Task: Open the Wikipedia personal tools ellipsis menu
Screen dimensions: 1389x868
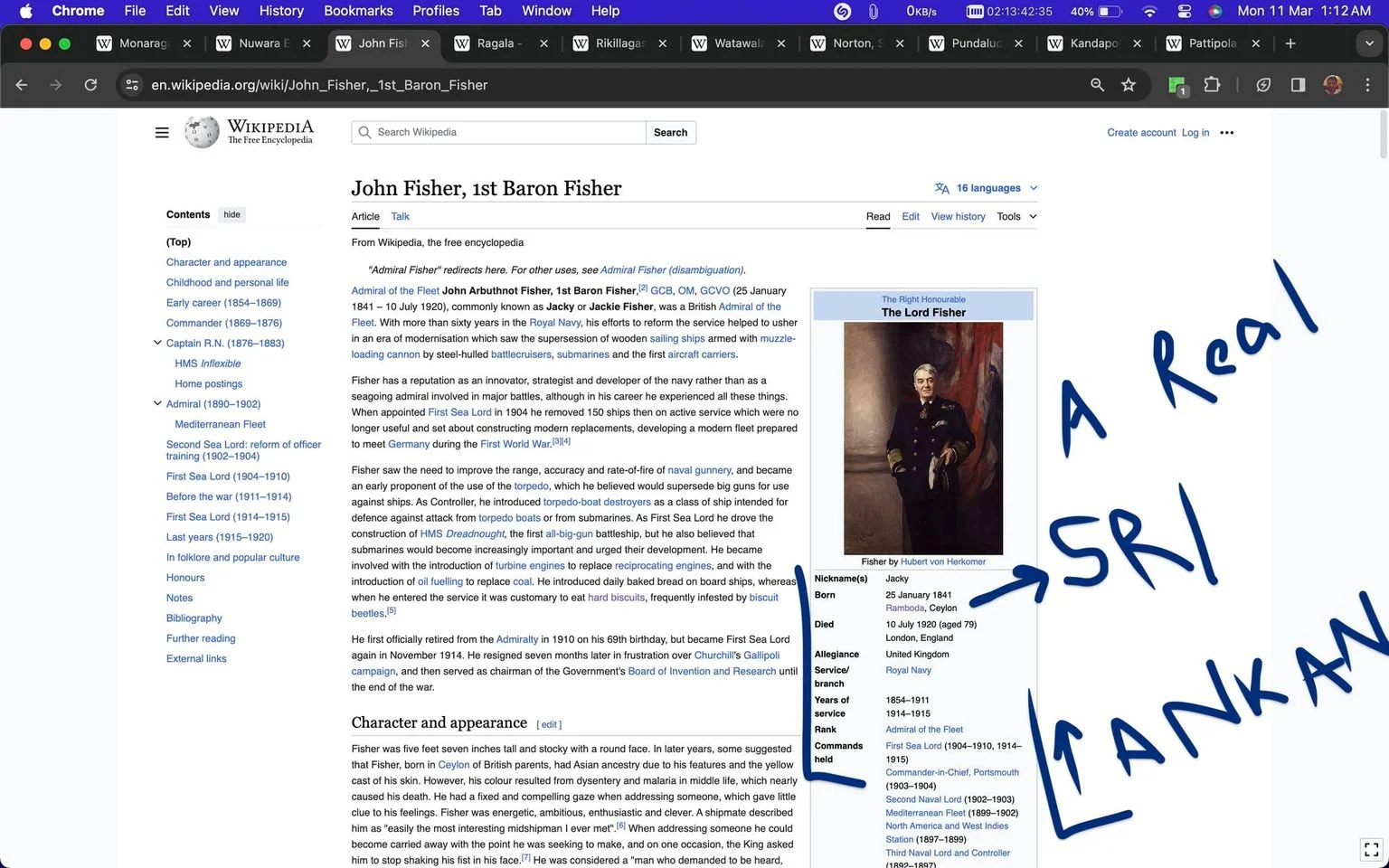Action: click(x=1227, y=133)
